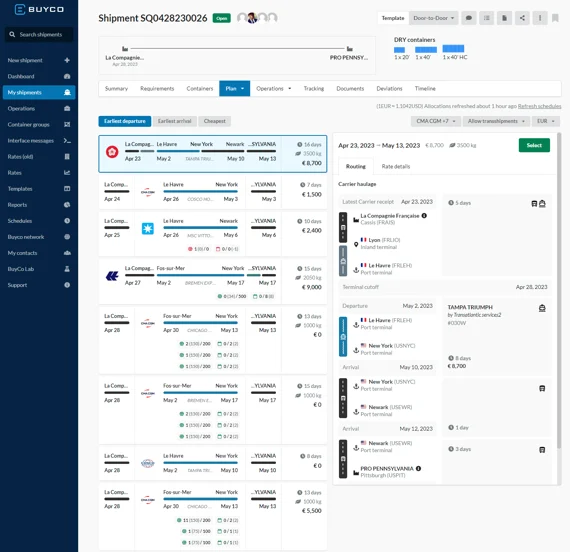Select the €5,500 13 days route option

tap(213, 516)
